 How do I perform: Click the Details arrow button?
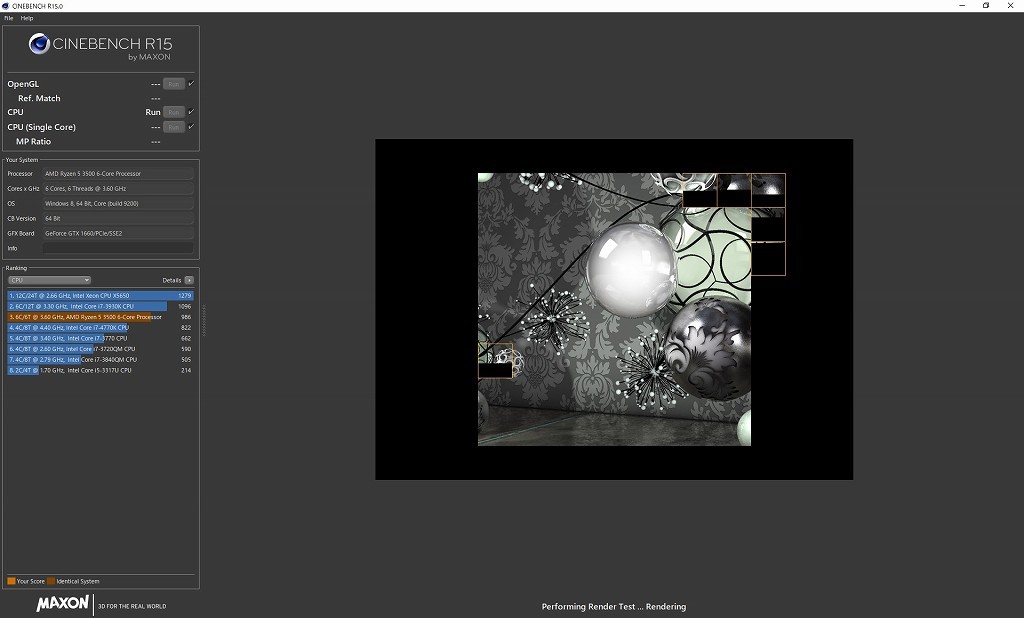(189, 280)
